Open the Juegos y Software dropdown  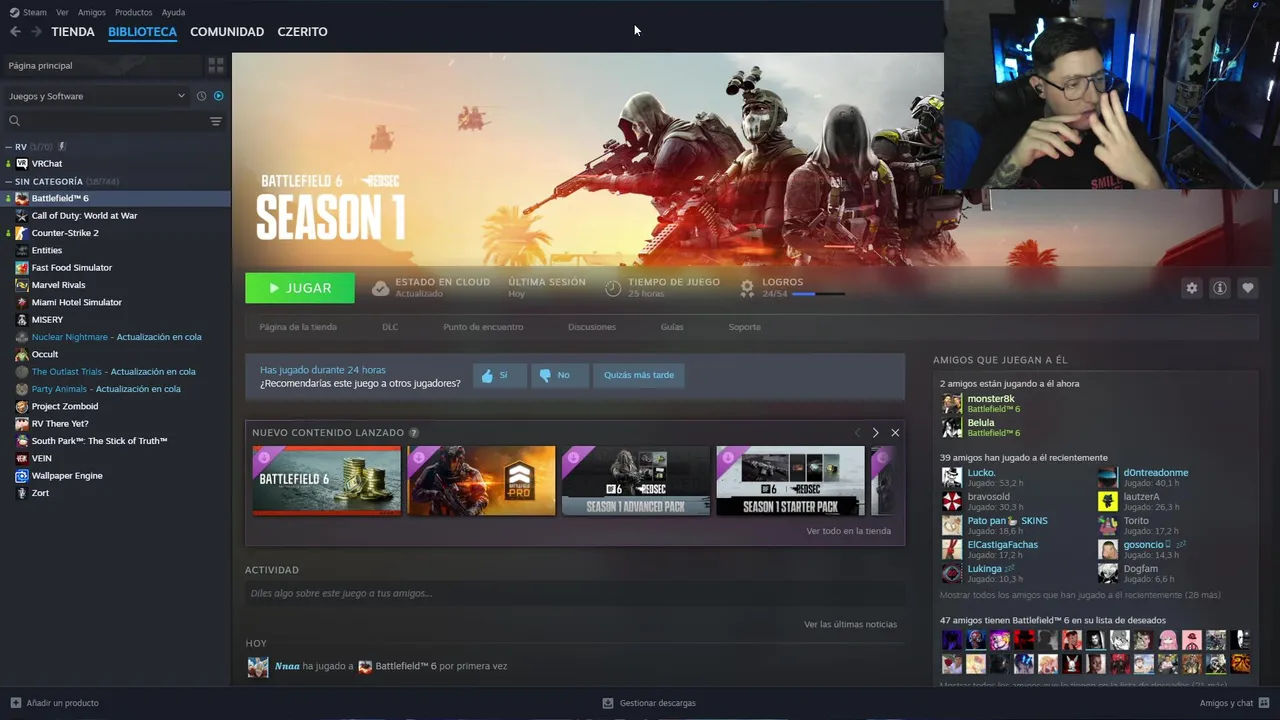pos(97,96)
